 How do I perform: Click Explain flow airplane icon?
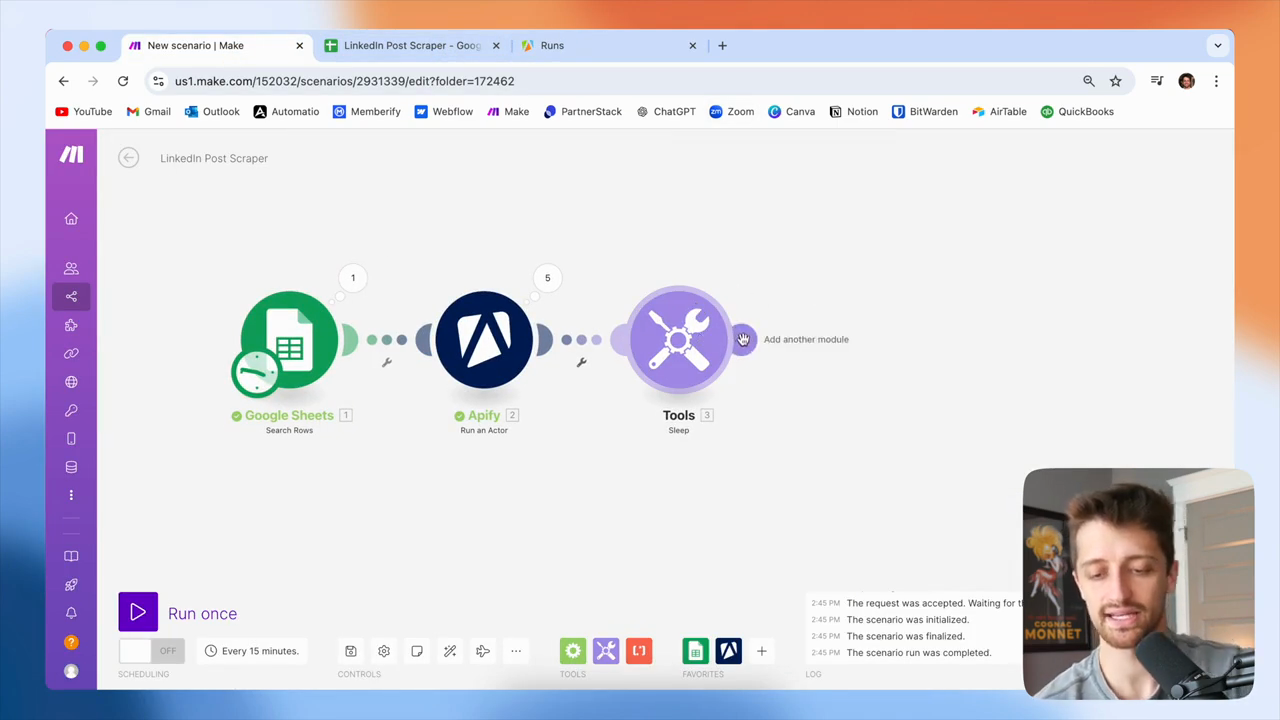coord(483,651)
